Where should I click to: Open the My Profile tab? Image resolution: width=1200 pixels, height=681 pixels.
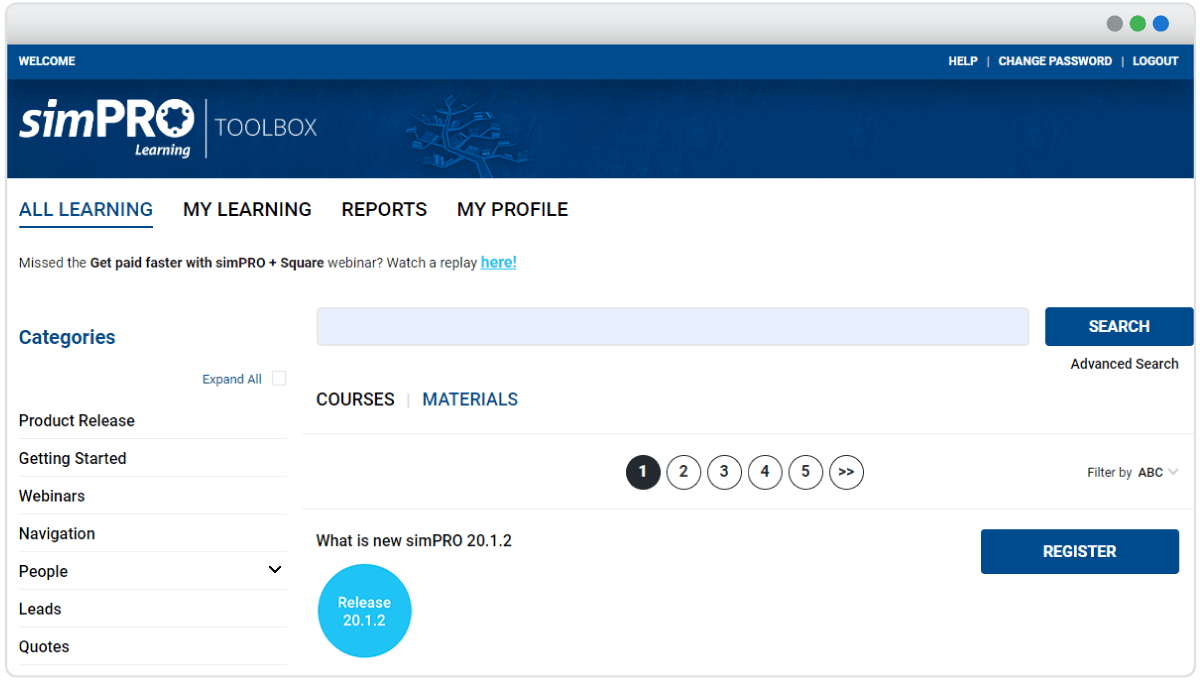click(512, 209)
